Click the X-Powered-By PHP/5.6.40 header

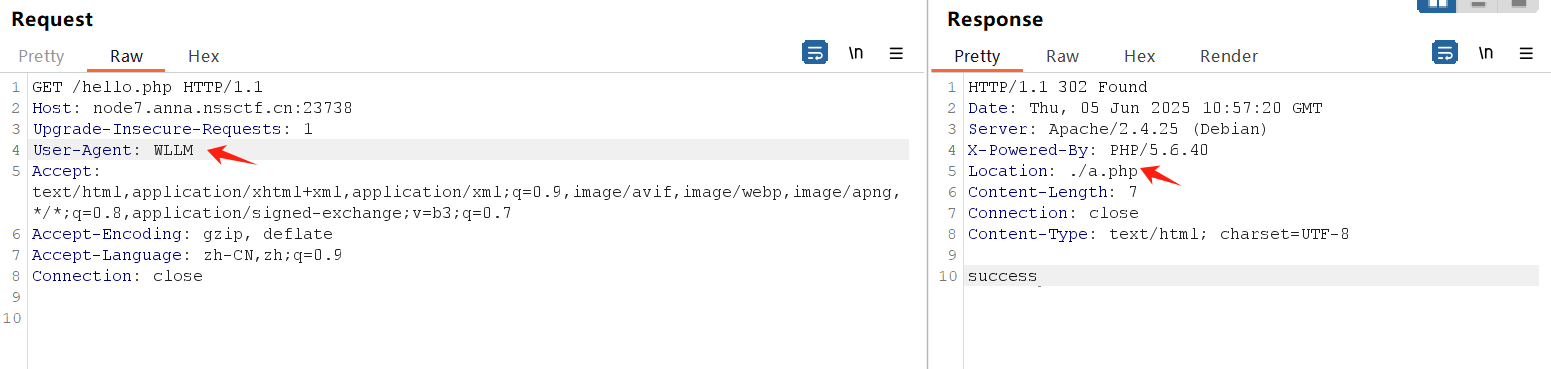pos(1087,150)
